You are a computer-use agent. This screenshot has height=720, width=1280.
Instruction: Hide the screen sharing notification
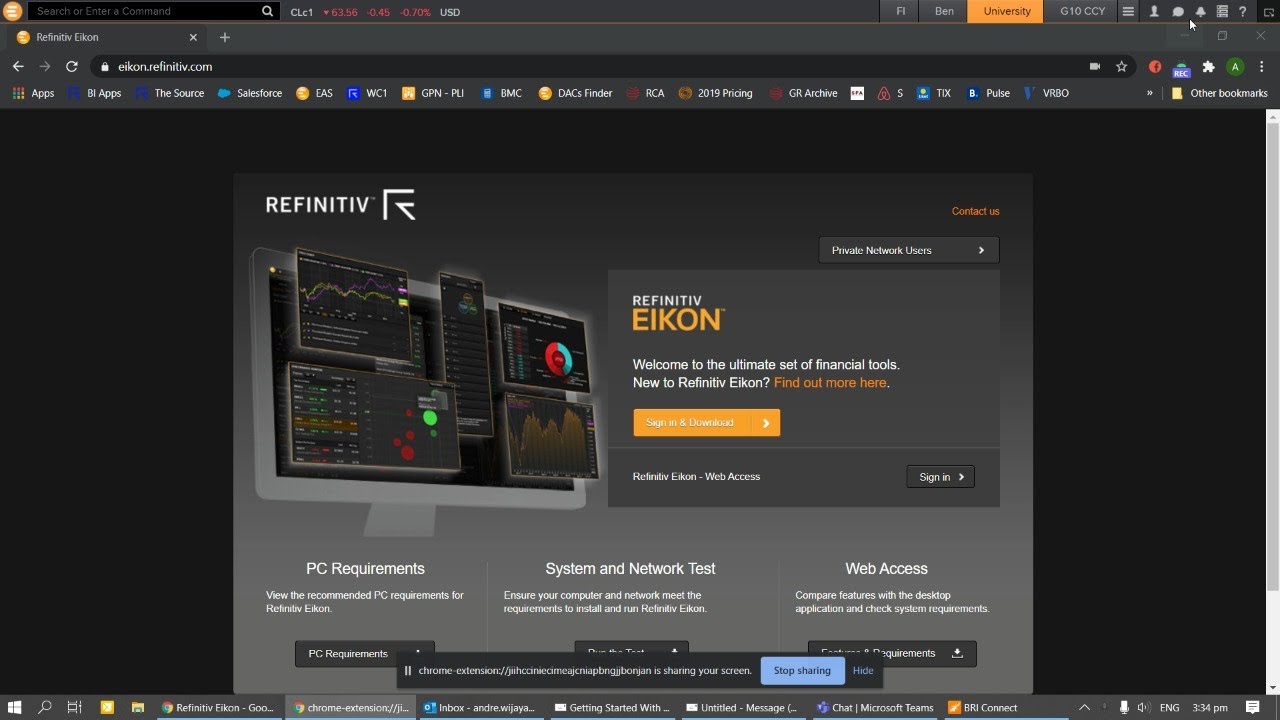[x=863, y=671]
